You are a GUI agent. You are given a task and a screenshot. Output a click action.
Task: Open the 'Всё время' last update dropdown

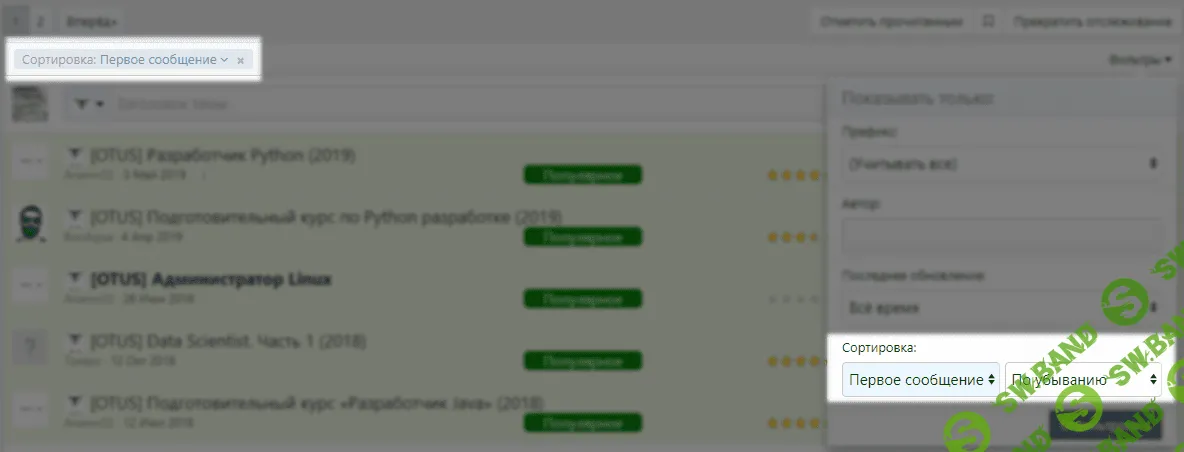(x=1001, y=308)
